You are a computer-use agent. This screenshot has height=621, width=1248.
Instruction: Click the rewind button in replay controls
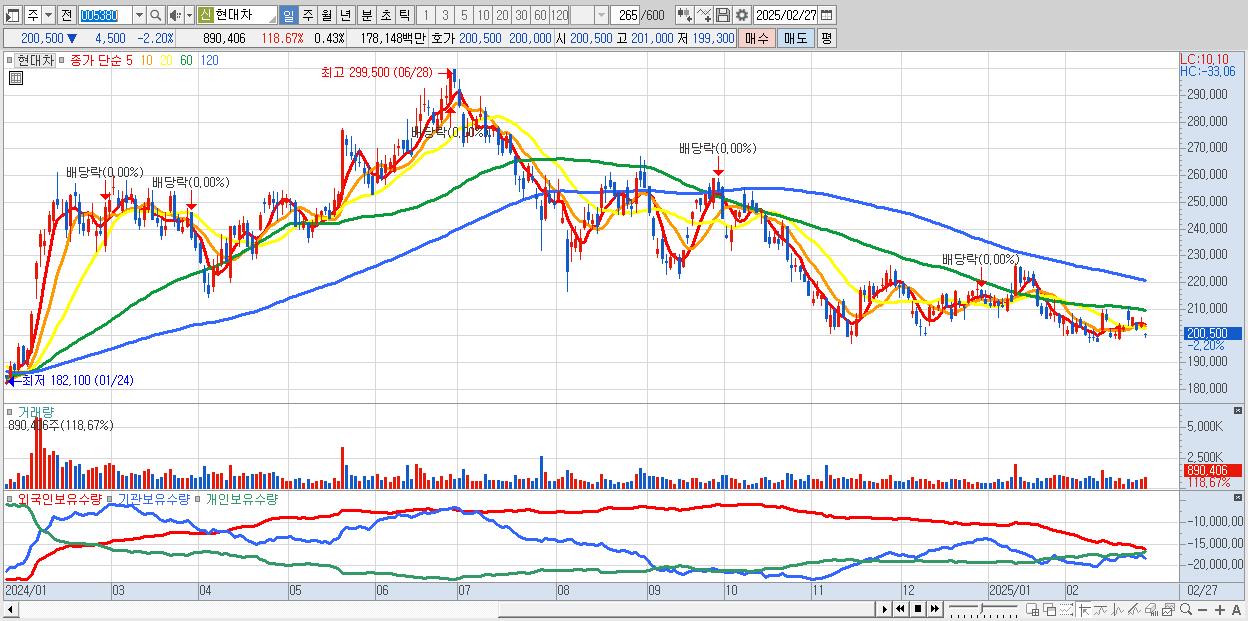pos(900,609)
